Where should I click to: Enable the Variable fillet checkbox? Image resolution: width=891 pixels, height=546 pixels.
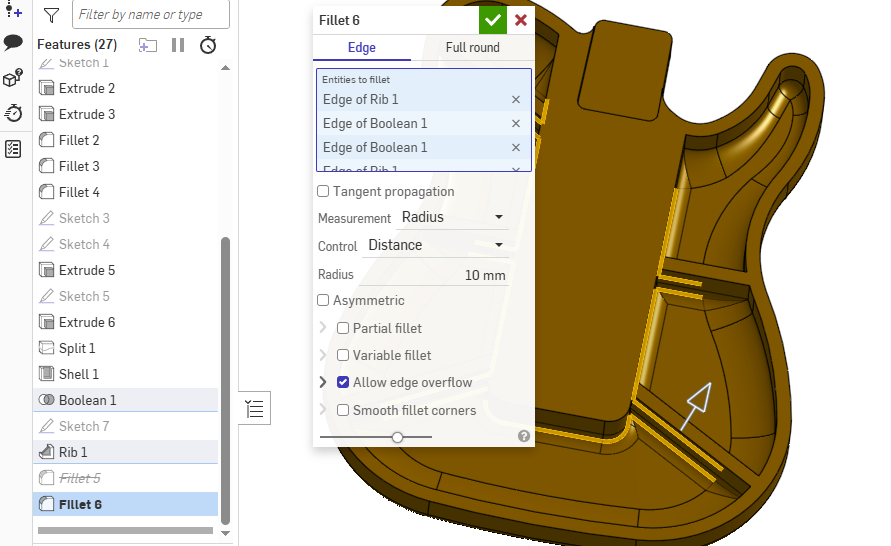click(x=343, y=355)
